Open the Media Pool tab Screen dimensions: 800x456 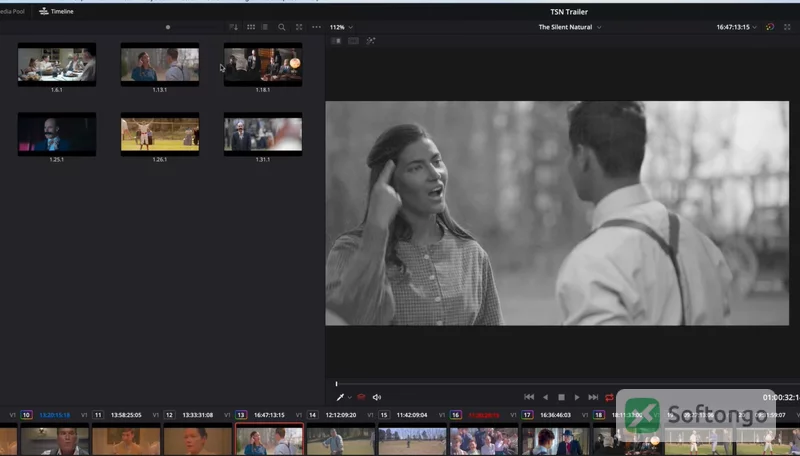[x=12, y=11]
